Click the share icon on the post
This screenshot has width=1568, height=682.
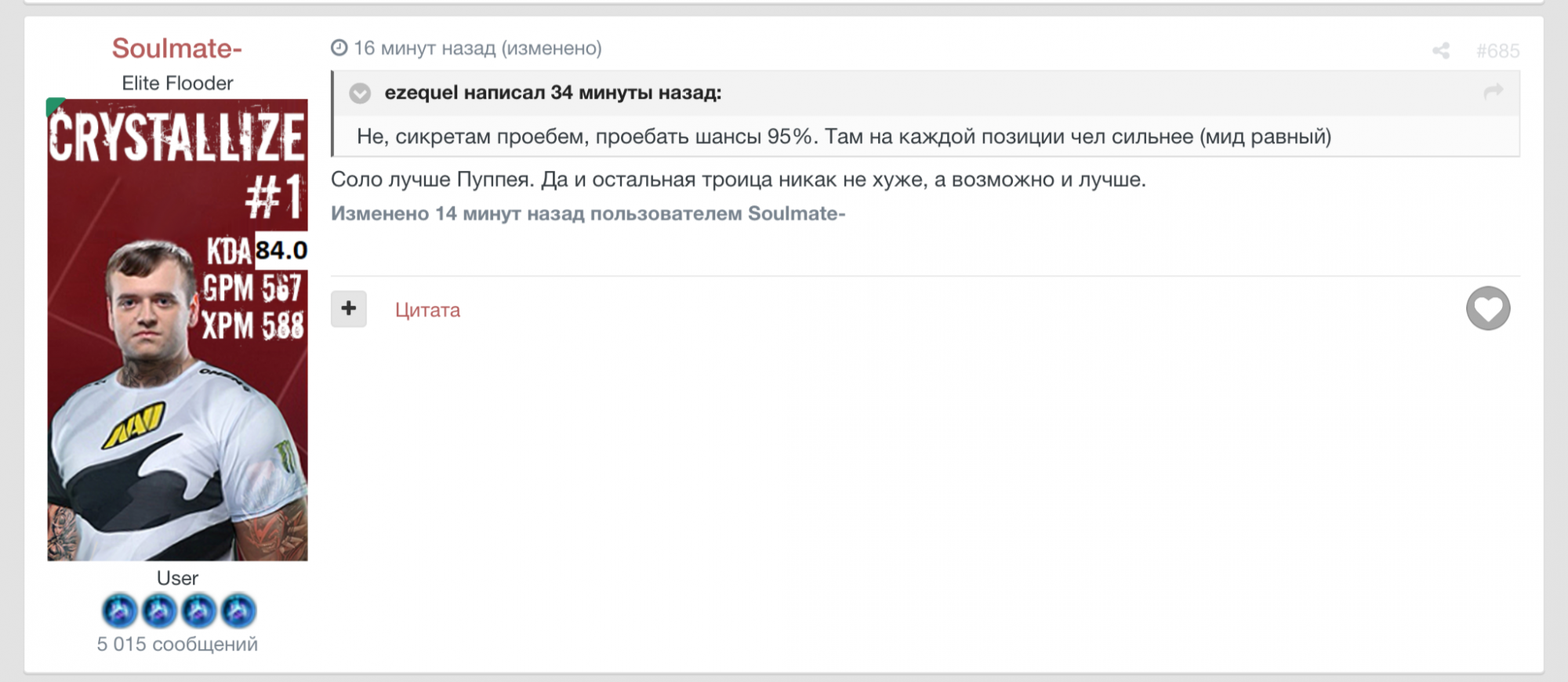click(x=1441, y=49)
